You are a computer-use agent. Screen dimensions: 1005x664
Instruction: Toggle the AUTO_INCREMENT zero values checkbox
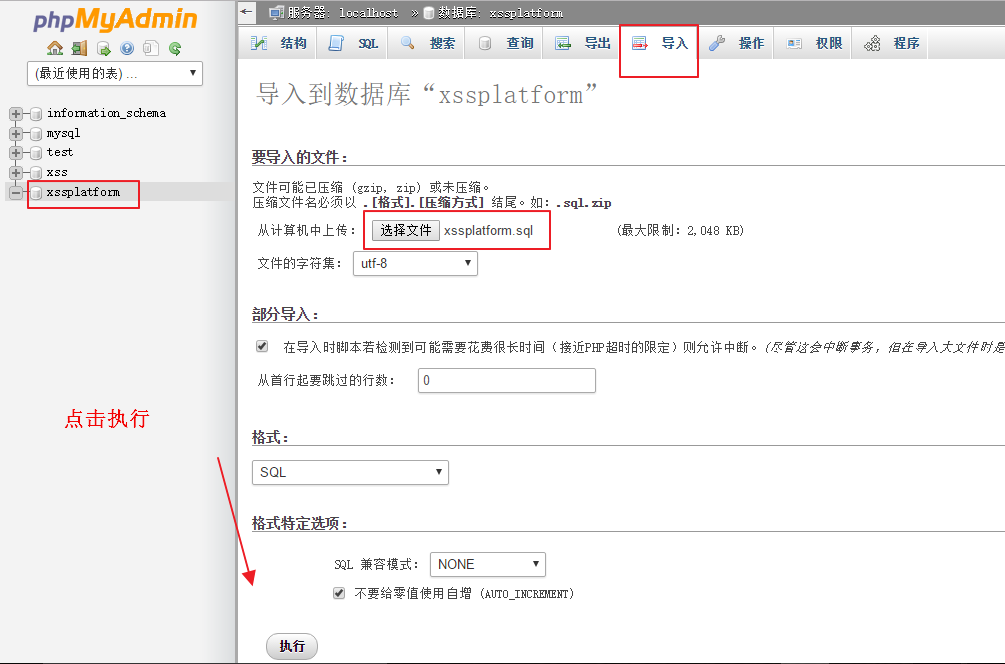[x=339, y=593]
